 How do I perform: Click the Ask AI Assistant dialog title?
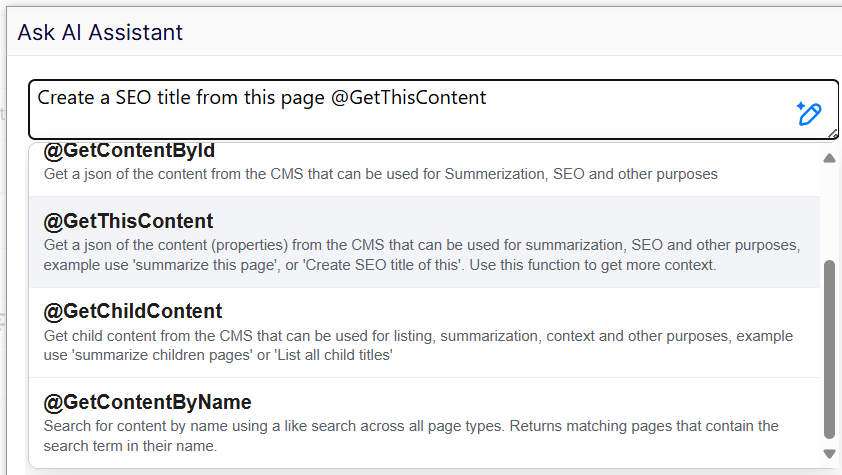(100, 32)
